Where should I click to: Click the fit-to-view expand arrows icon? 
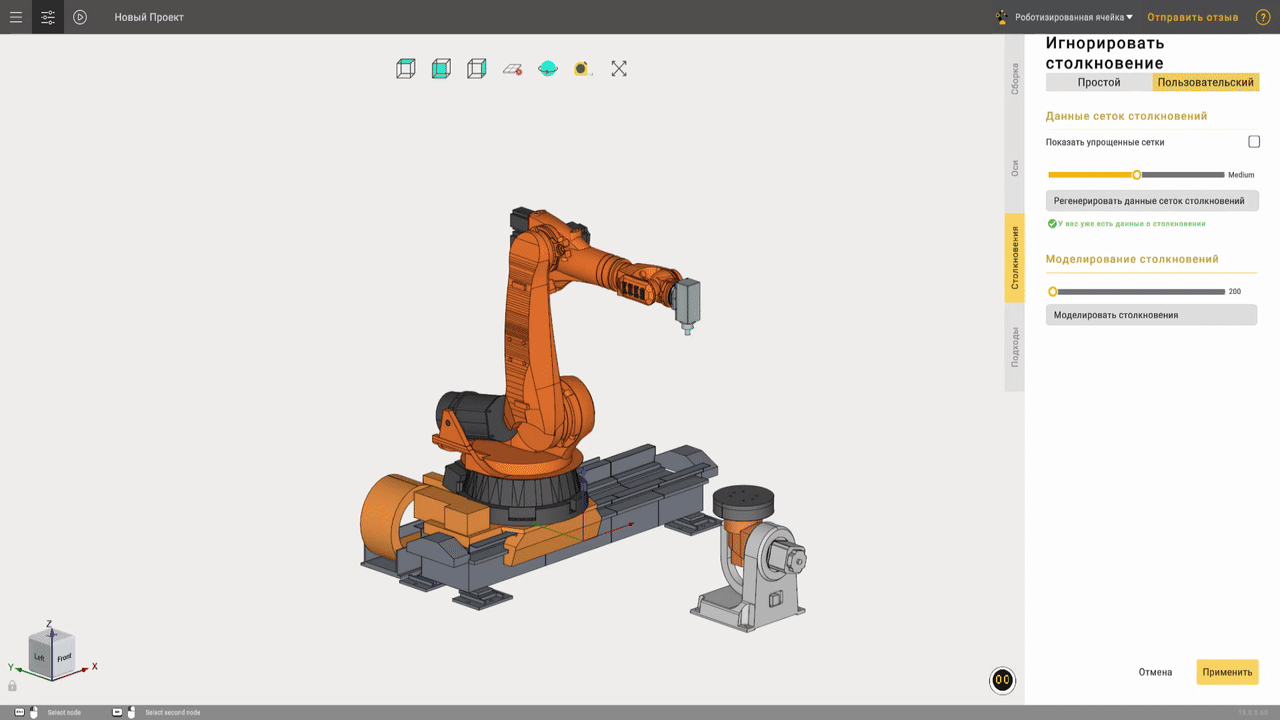[619, 69]
